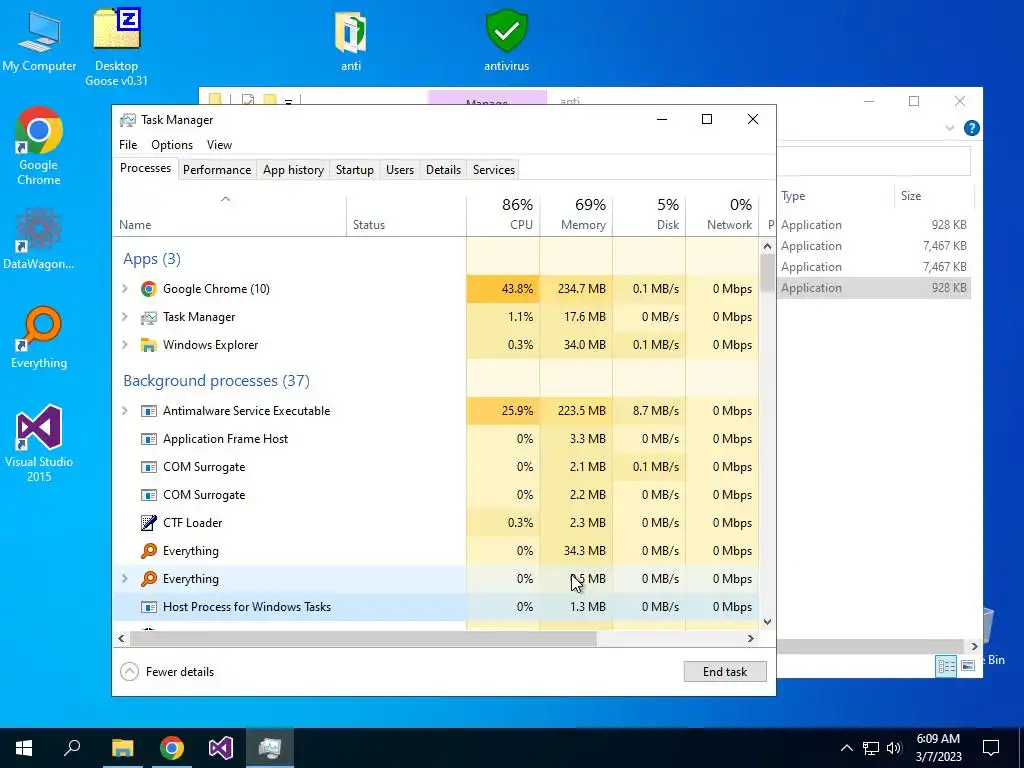
Task: Click Background processes (37) group header
Action: (x=216, y=381)
